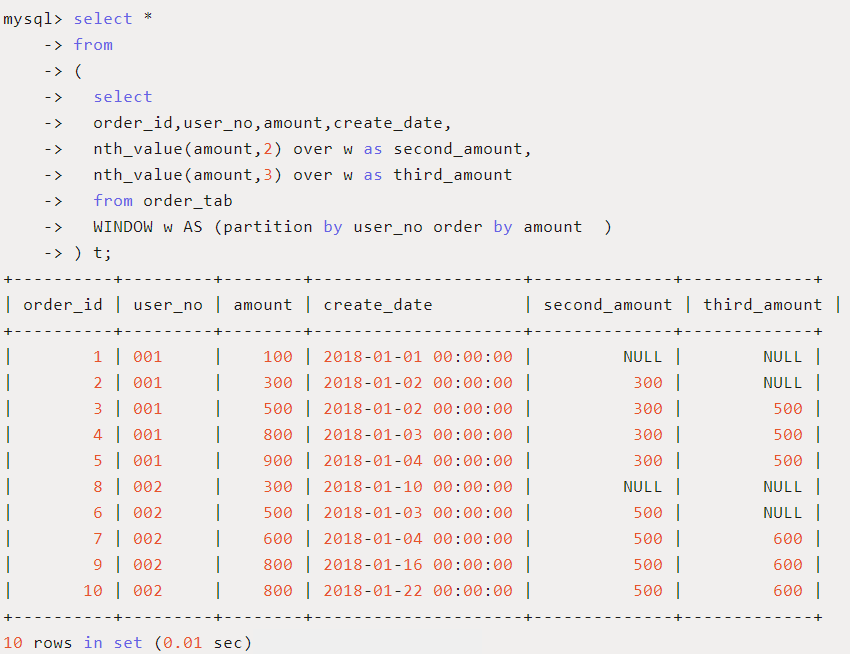Select the third_amount column header
Image resolution: width=850 pixels, height=654 pixels.
click(x=762, y=304)
